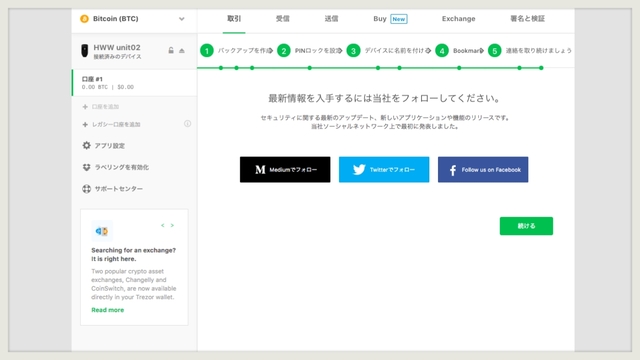Viewport: 640px width, 360px height.
Task: Click the アプリ設定 text link
Action: pos(110,146)
